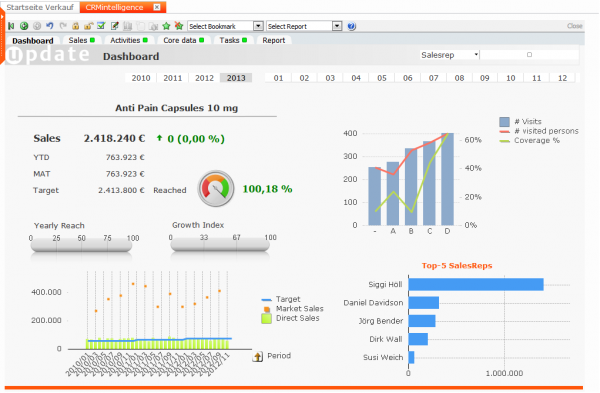Click the open padlock unlock icon
Screen dimensions: 600x393
[x=88, y=26]
